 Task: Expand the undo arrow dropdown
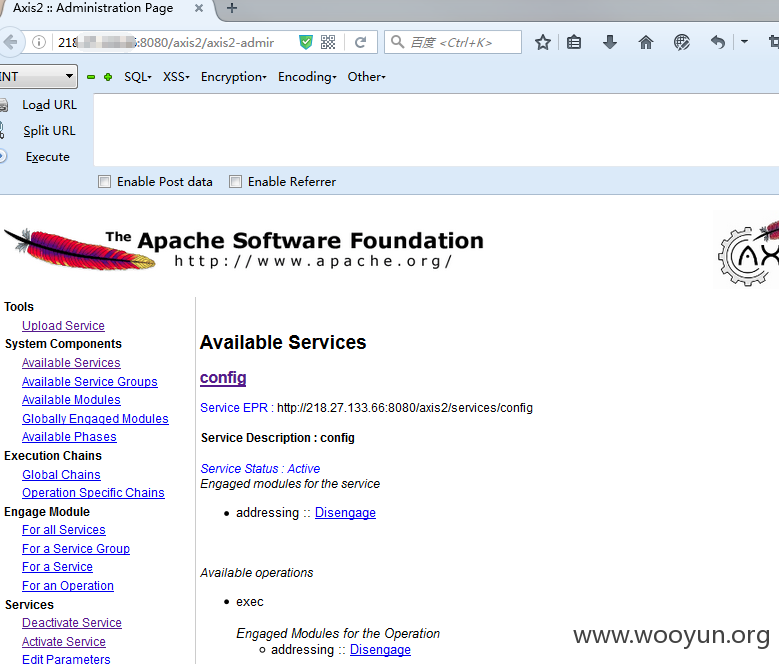pos(744,42)
